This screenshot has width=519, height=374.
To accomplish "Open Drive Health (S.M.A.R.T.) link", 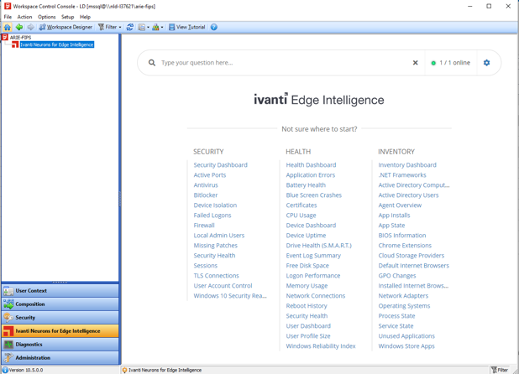I will pos(319,245).
